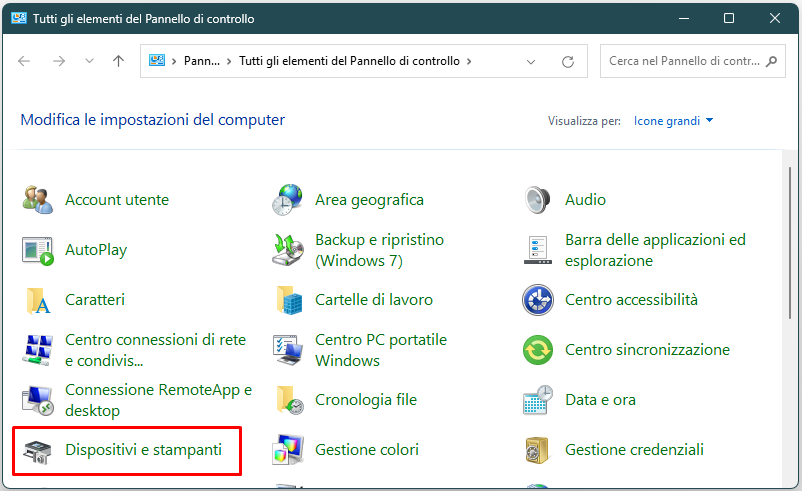Refresh the Control Panel view
The image size is (802, 491).
[x=568, y=61]
